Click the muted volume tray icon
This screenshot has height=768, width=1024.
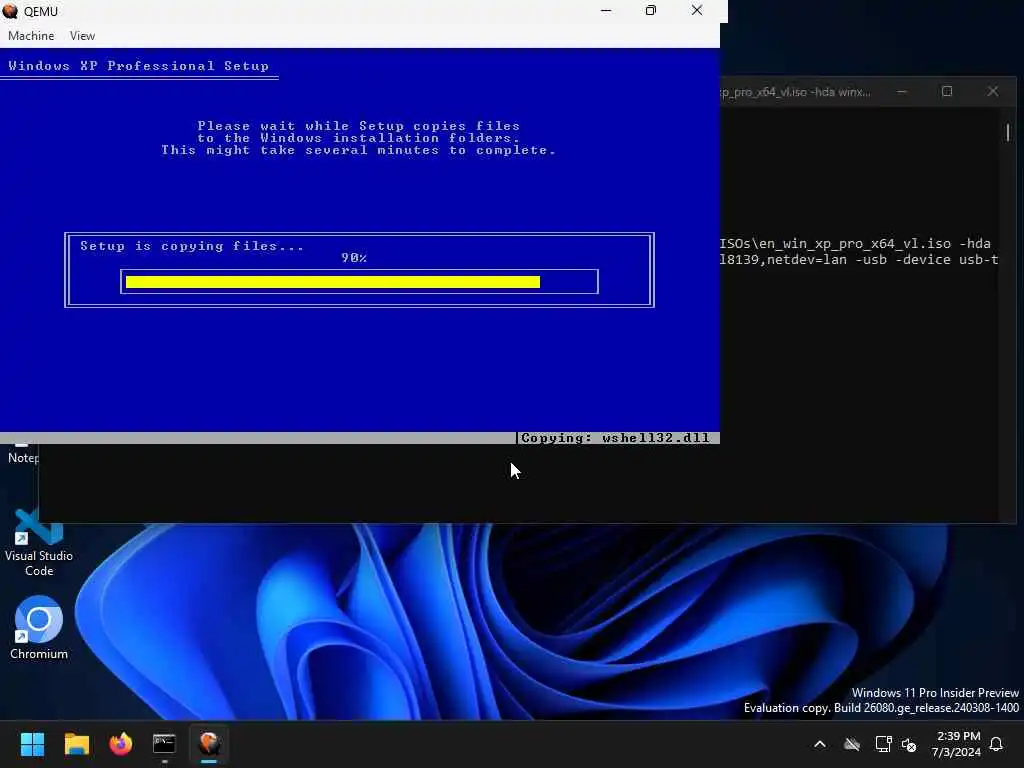click(908, 744)
